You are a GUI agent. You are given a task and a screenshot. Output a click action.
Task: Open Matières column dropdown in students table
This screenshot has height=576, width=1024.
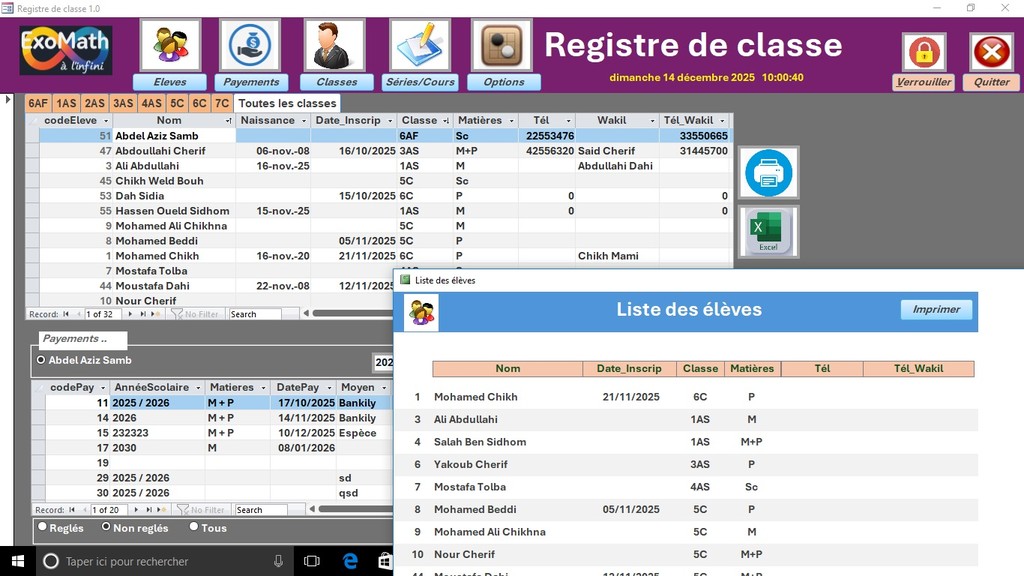[511, 121]
